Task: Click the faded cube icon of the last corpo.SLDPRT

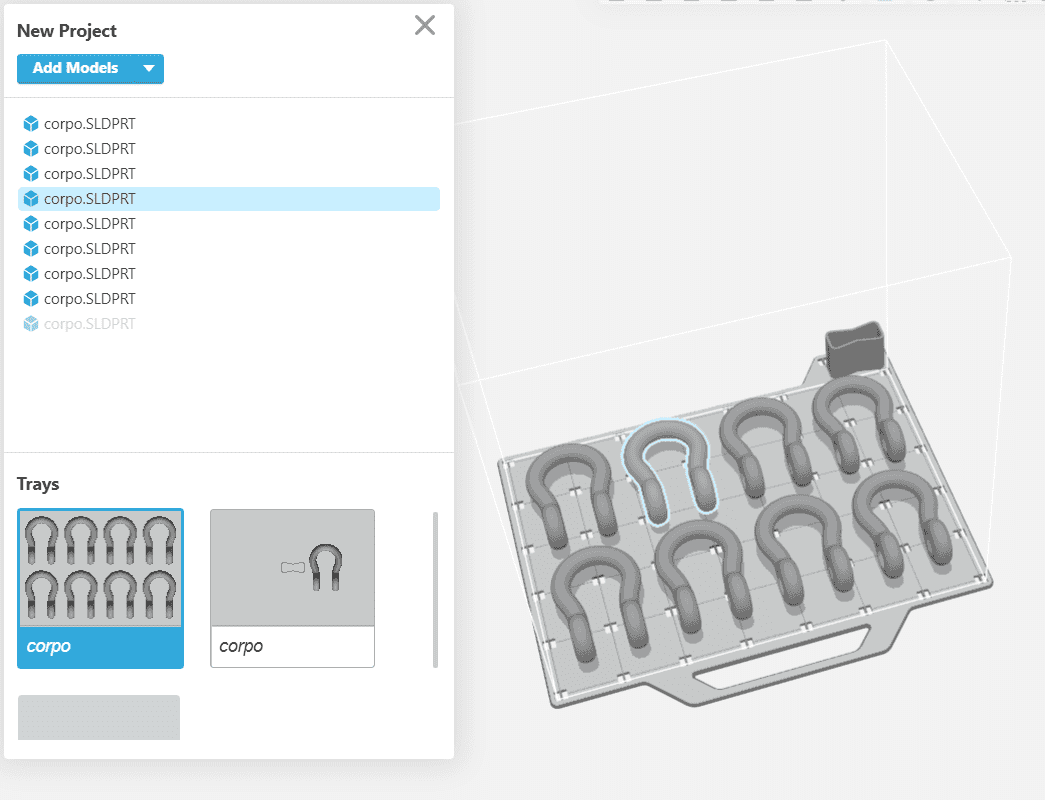Action: click(x=29, y=323)
